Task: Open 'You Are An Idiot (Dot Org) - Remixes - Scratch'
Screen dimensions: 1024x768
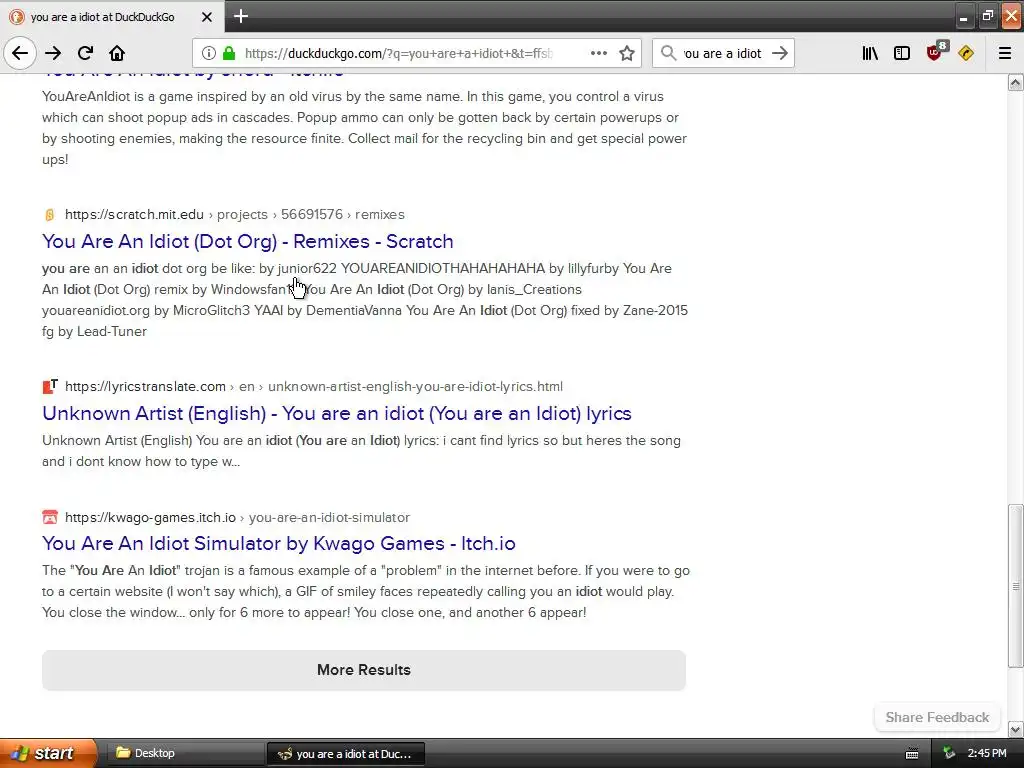Action: click(x=248, y=242)
